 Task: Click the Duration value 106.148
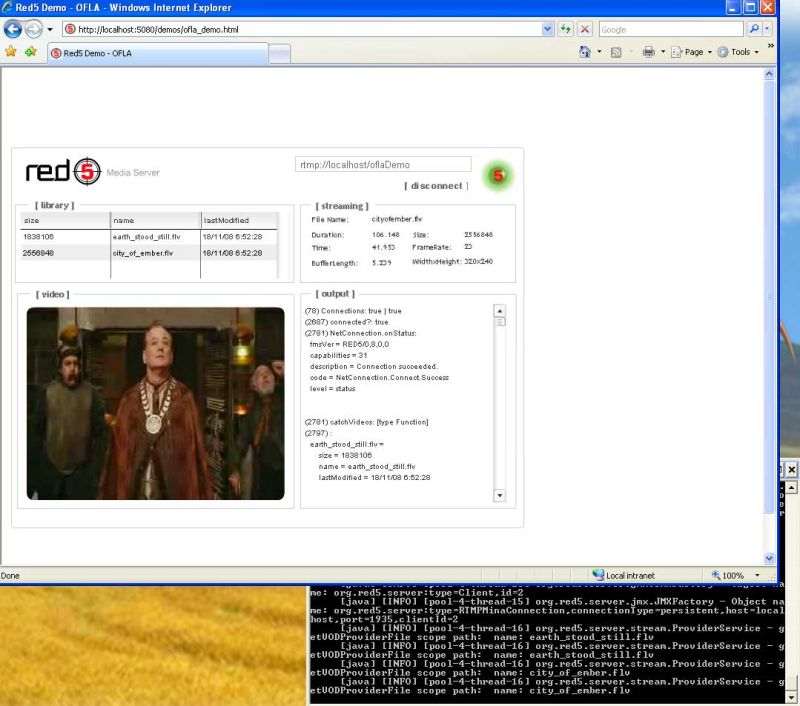tap(386, 235)
